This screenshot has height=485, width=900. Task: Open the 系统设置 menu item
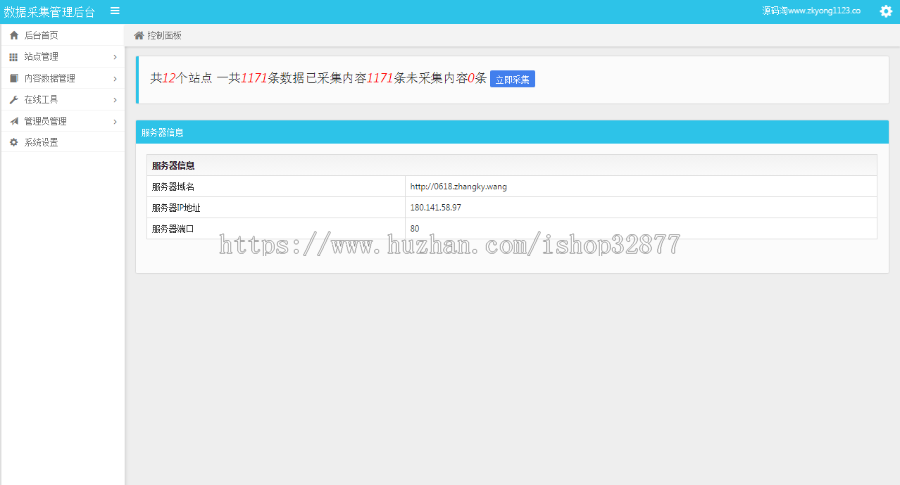pos(63,142)
